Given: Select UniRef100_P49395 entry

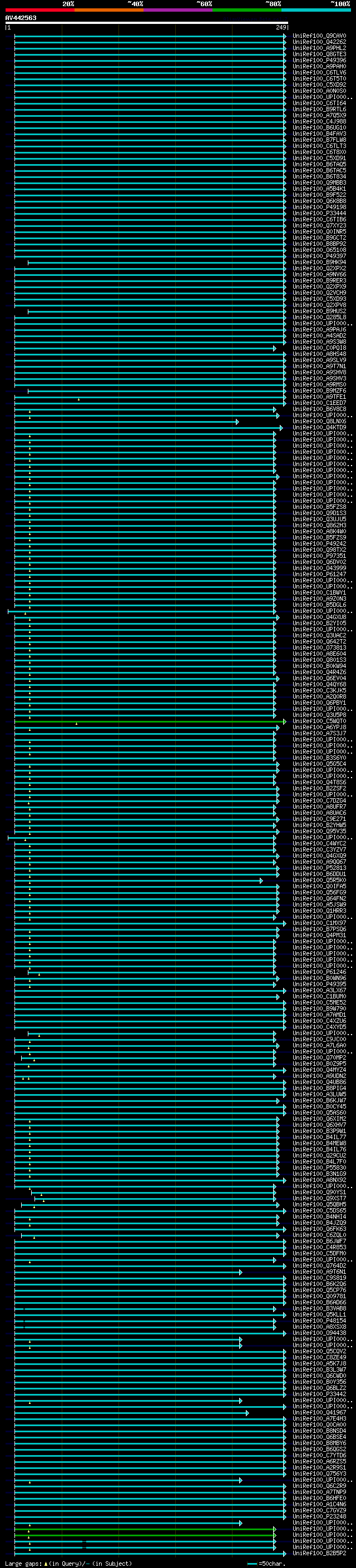Looking at the screenshot, I should [x=319, y=985].
